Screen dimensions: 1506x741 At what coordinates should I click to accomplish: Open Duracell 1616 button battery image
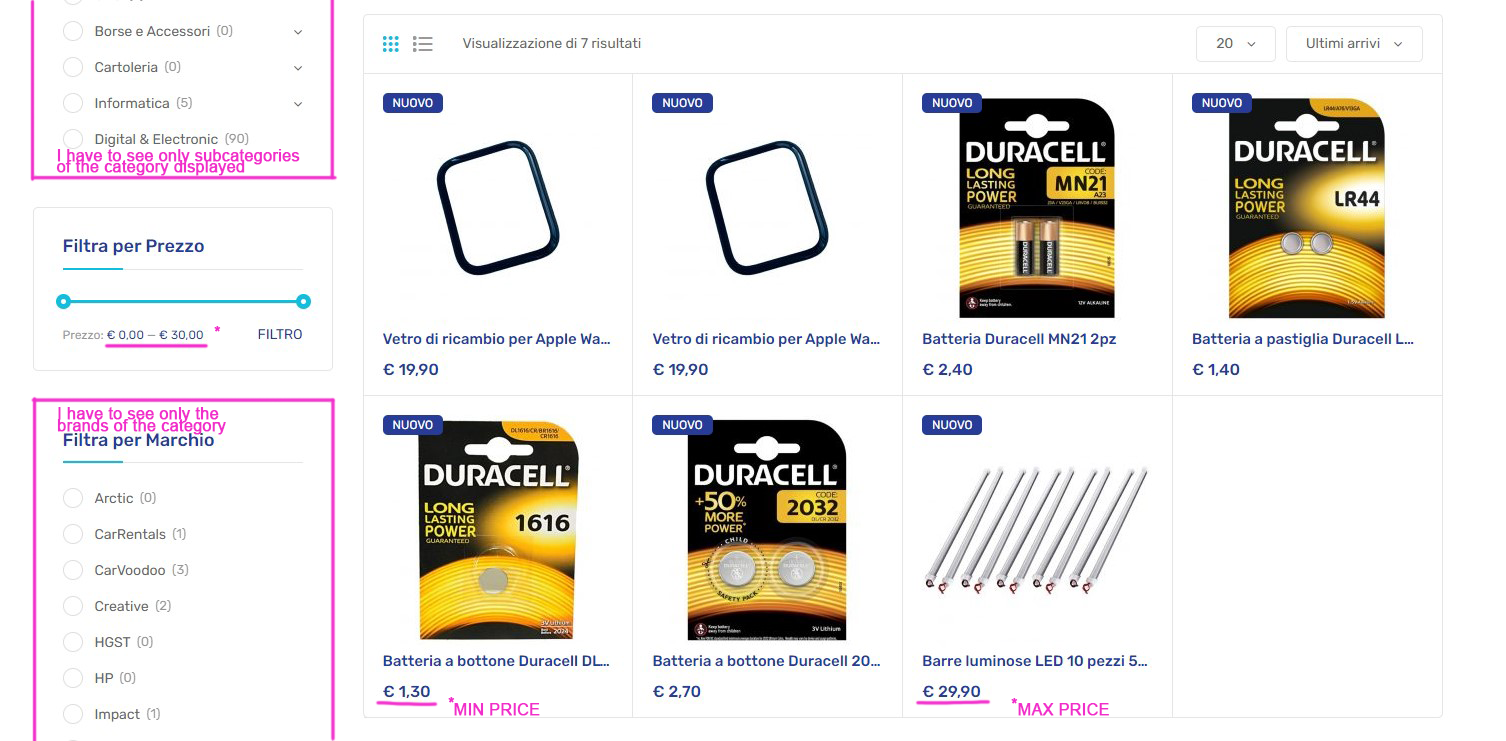click(498, 530)
